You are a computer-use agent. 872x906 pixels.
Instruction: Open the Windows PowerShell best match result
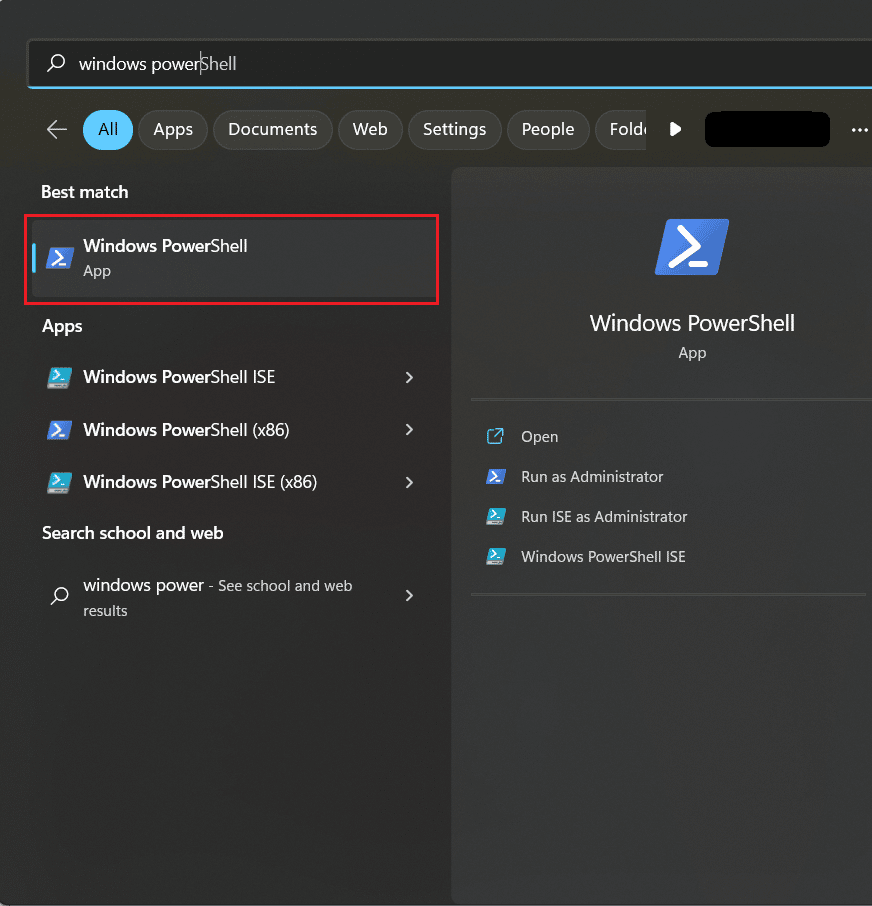[x=233, y=258]
